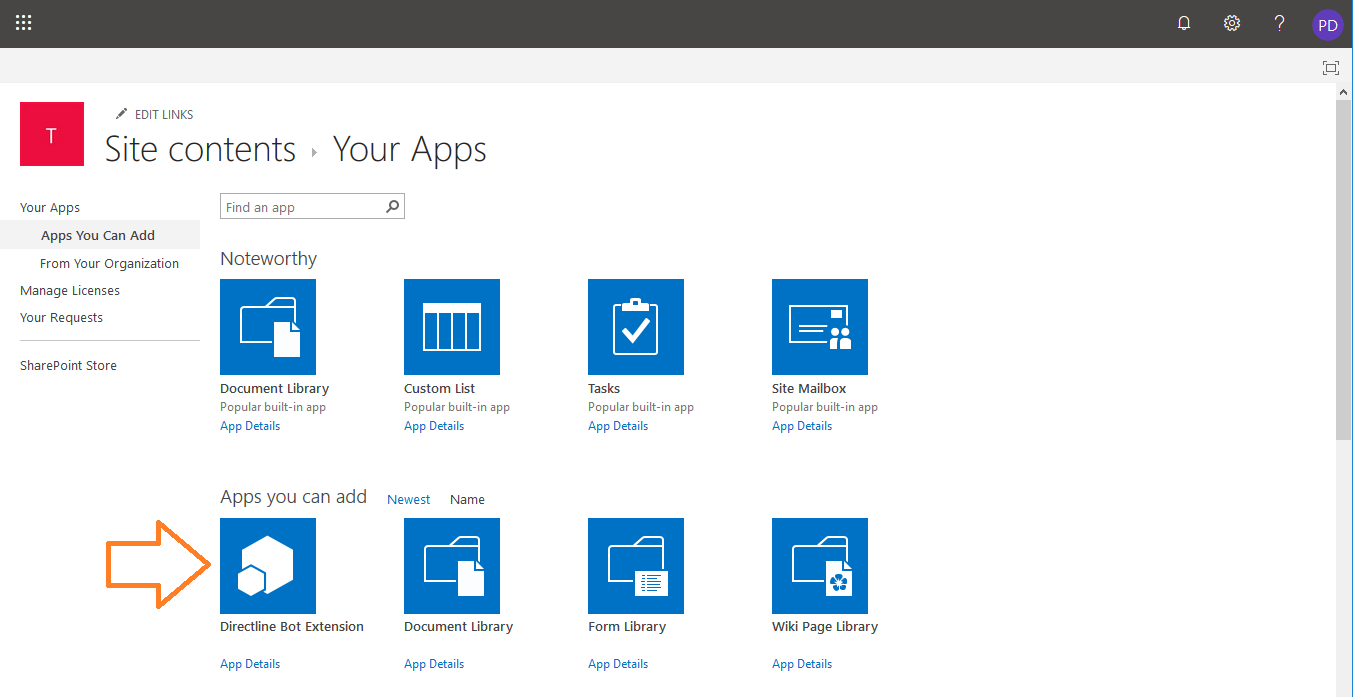Screen dimensions: 1353x697
Task: Open Site contents breadcrumb link
Action: click(x=200, y=149)
